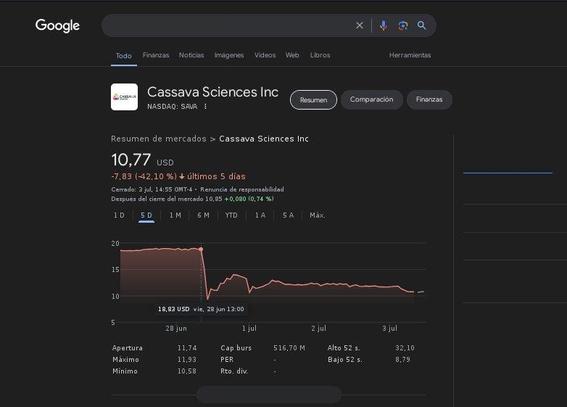Choose the 1 A chart range
The width and height of the screenshot is (567, 407).
[x=260, y=215]
